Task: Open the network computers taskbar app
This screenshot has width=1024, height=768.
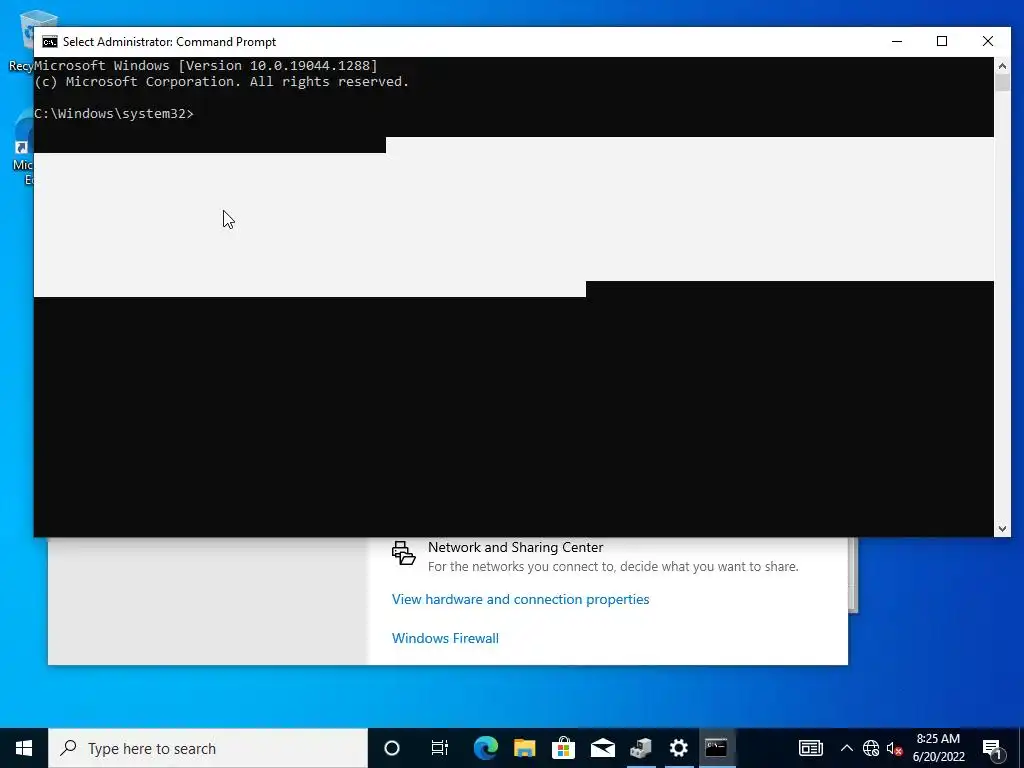Action: 641,748
